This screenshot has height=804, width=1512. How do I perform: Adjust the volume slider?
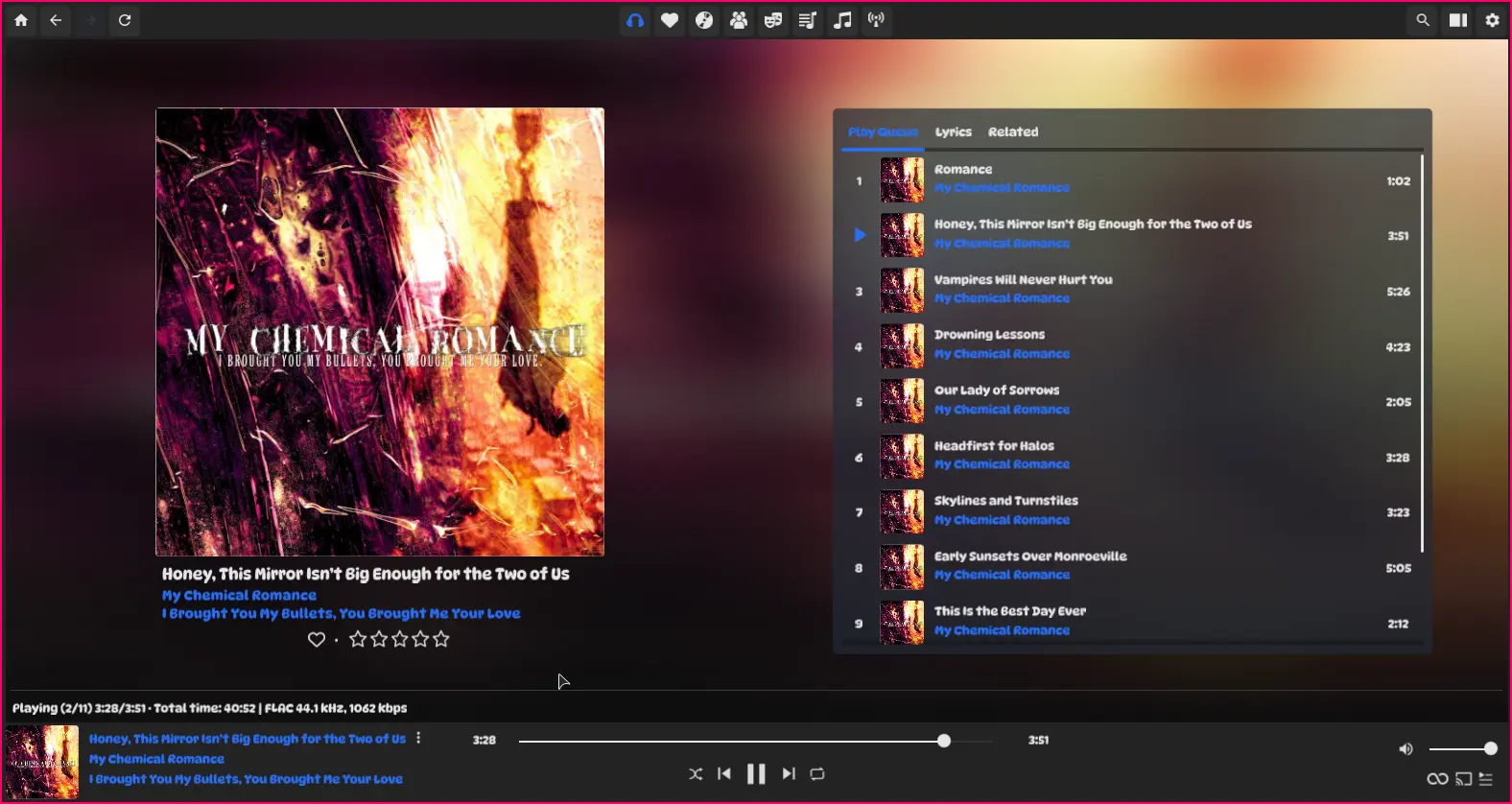point(1462,748)
